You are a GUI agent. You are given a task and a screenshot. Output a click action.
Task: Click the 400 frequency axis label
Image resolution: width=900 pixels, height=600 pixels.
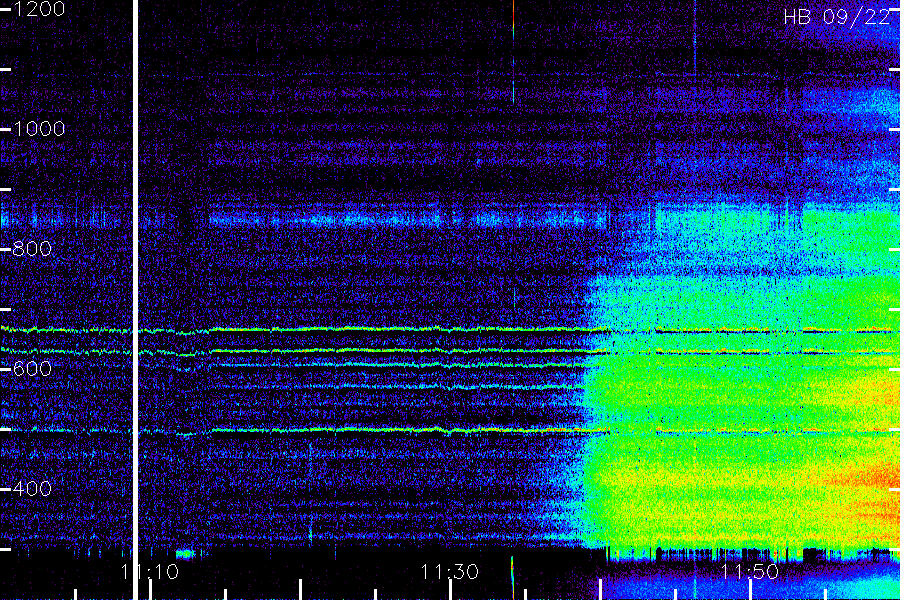click(x=32, y=489)
